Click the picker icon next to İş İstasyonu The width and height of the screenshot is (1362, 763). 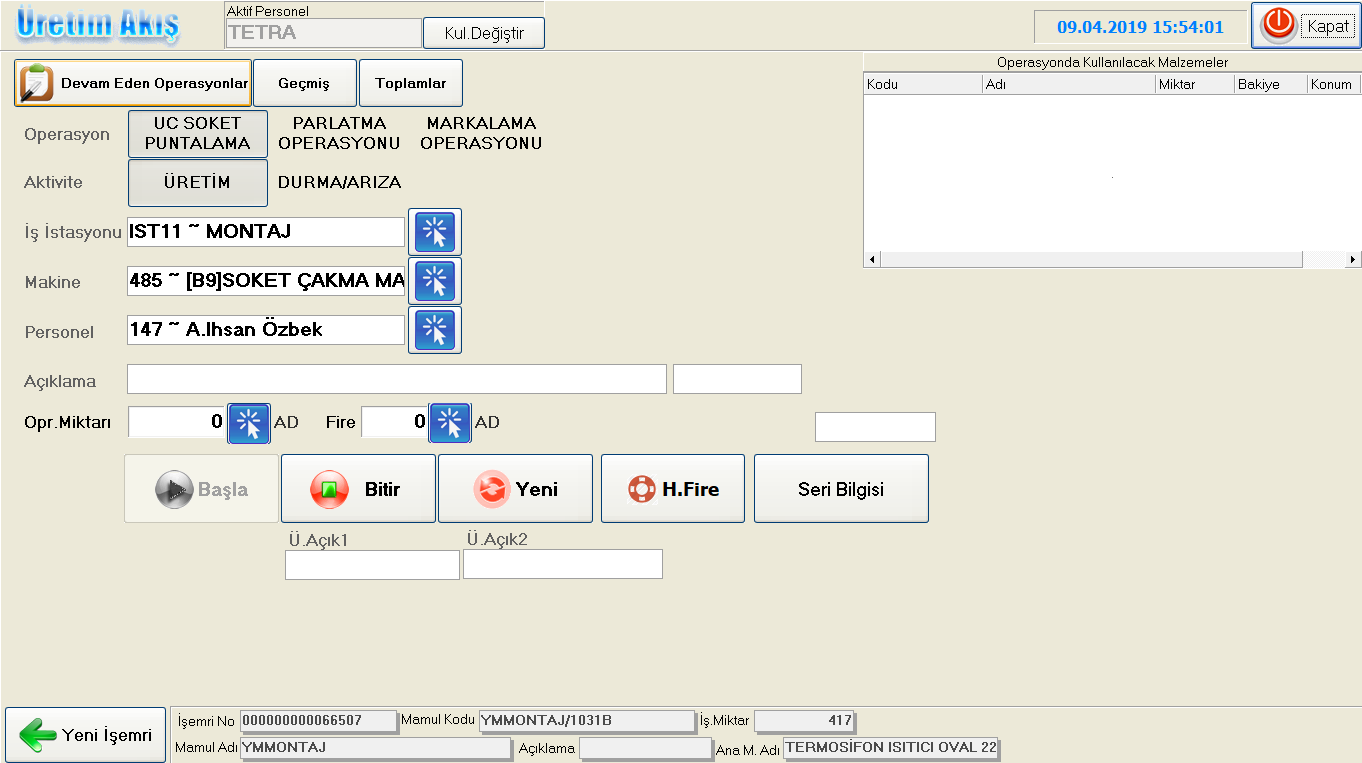[435, 232]
